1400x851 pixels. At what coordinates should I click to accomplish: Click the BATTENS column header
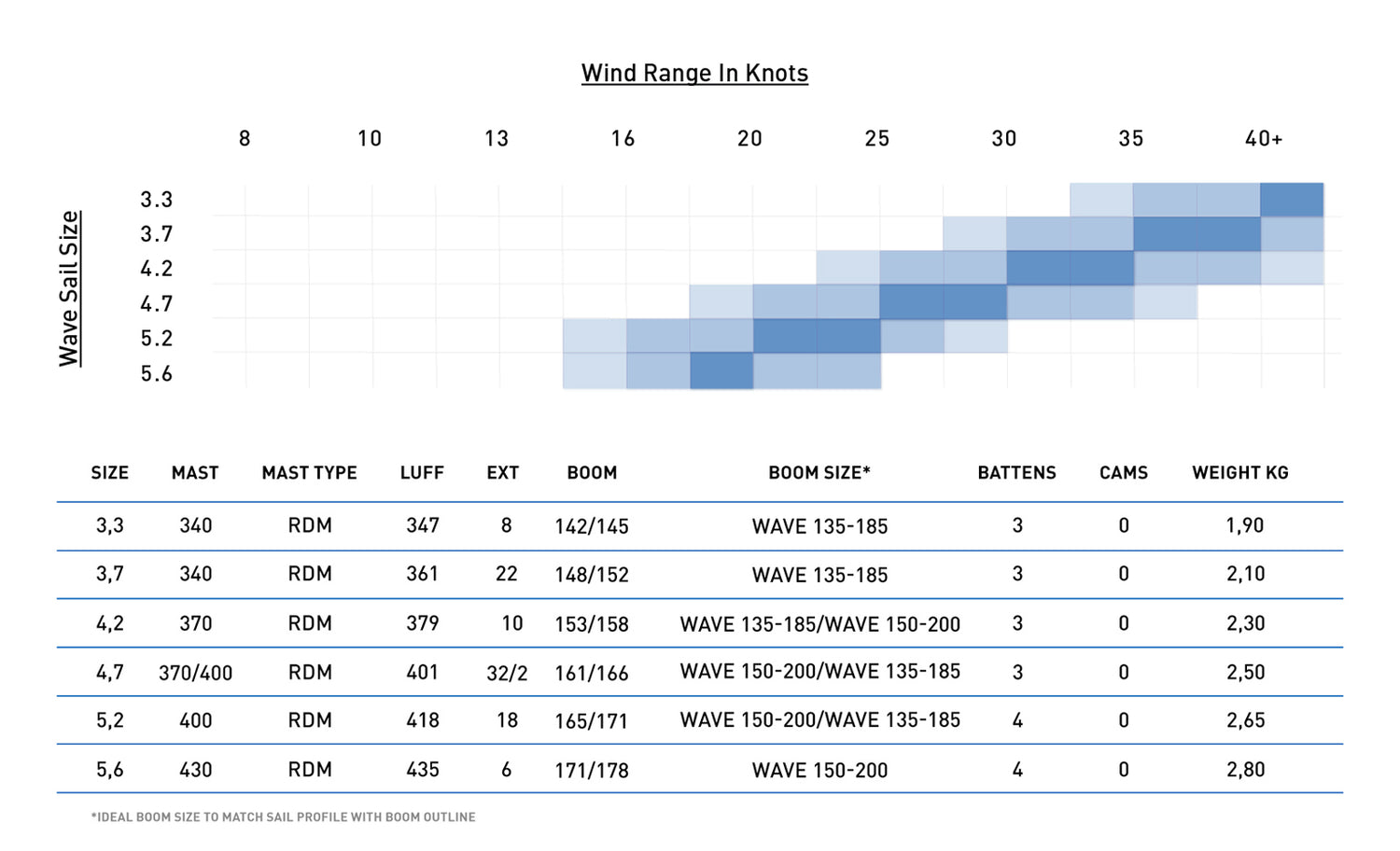click(1016, 473)
